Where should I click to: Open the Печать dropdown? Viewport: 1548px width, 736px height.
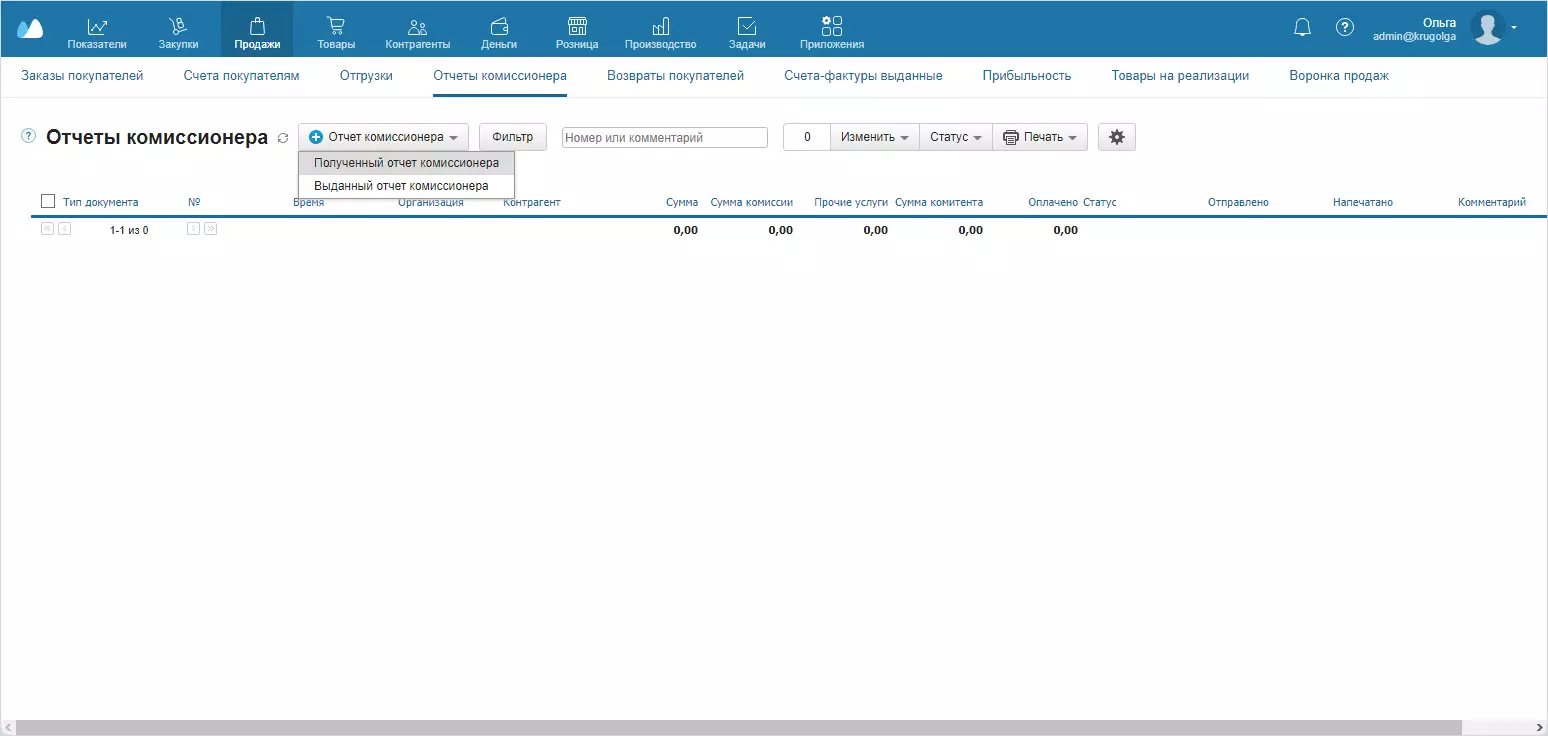pyautogui.click(x=1040, y=137)
